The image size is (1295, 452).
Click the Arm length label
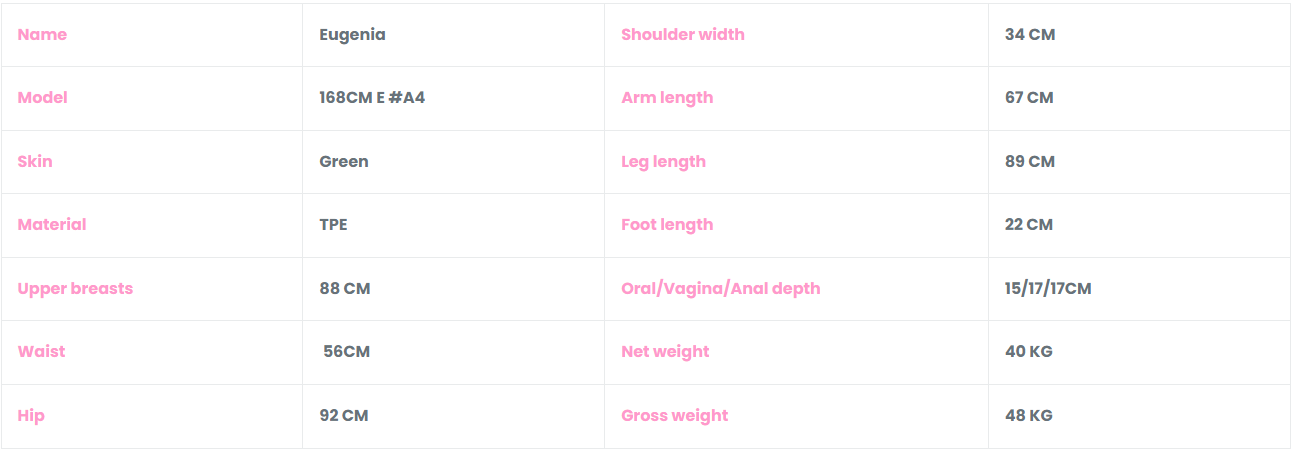point(667,98)
